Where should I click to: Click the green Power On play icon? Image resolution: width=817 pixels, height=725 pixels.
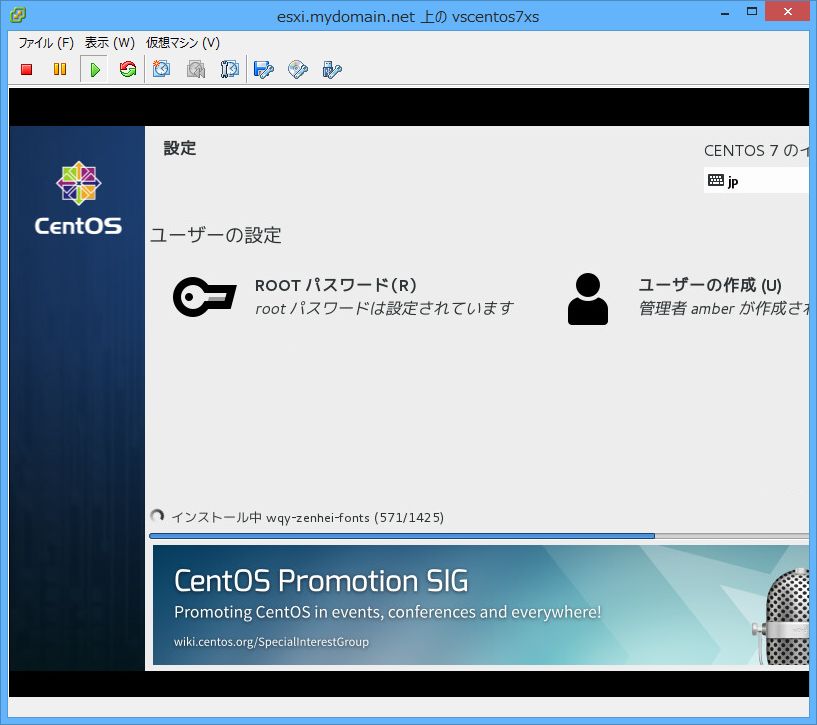(x=95, y=69)
